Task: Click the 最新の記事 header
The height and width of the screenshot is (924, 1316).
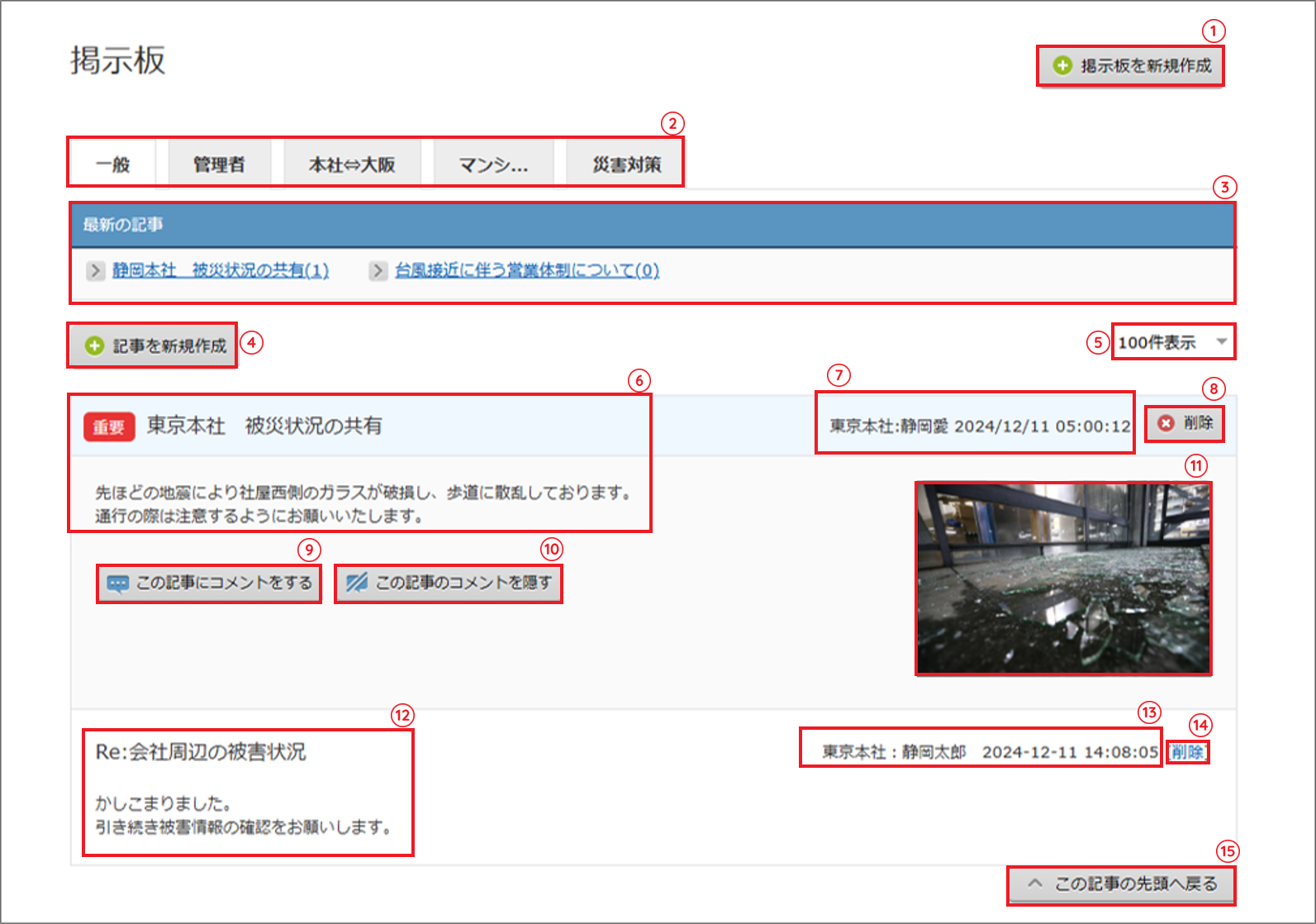Action: (x=653, y=225)
